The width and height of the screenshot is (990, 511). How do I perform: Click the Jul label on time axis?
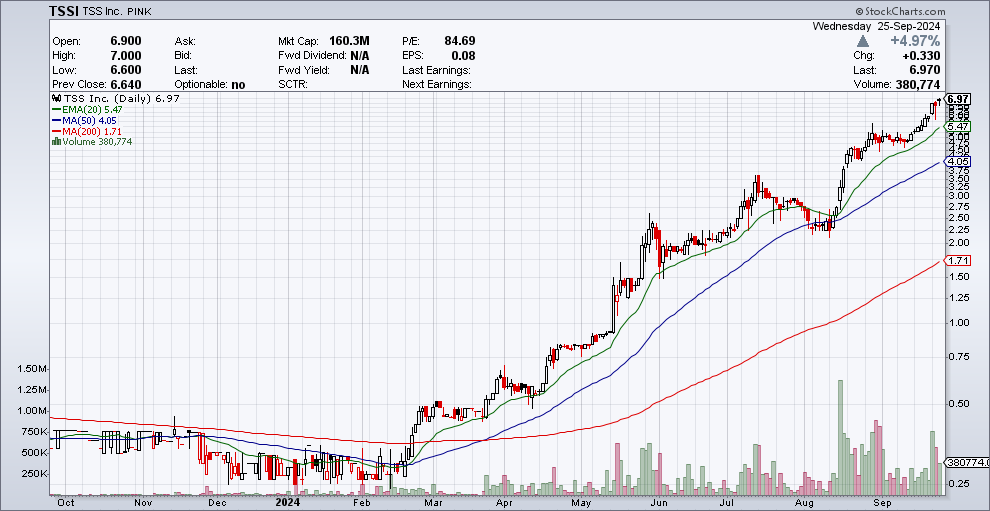click(727, 503)
